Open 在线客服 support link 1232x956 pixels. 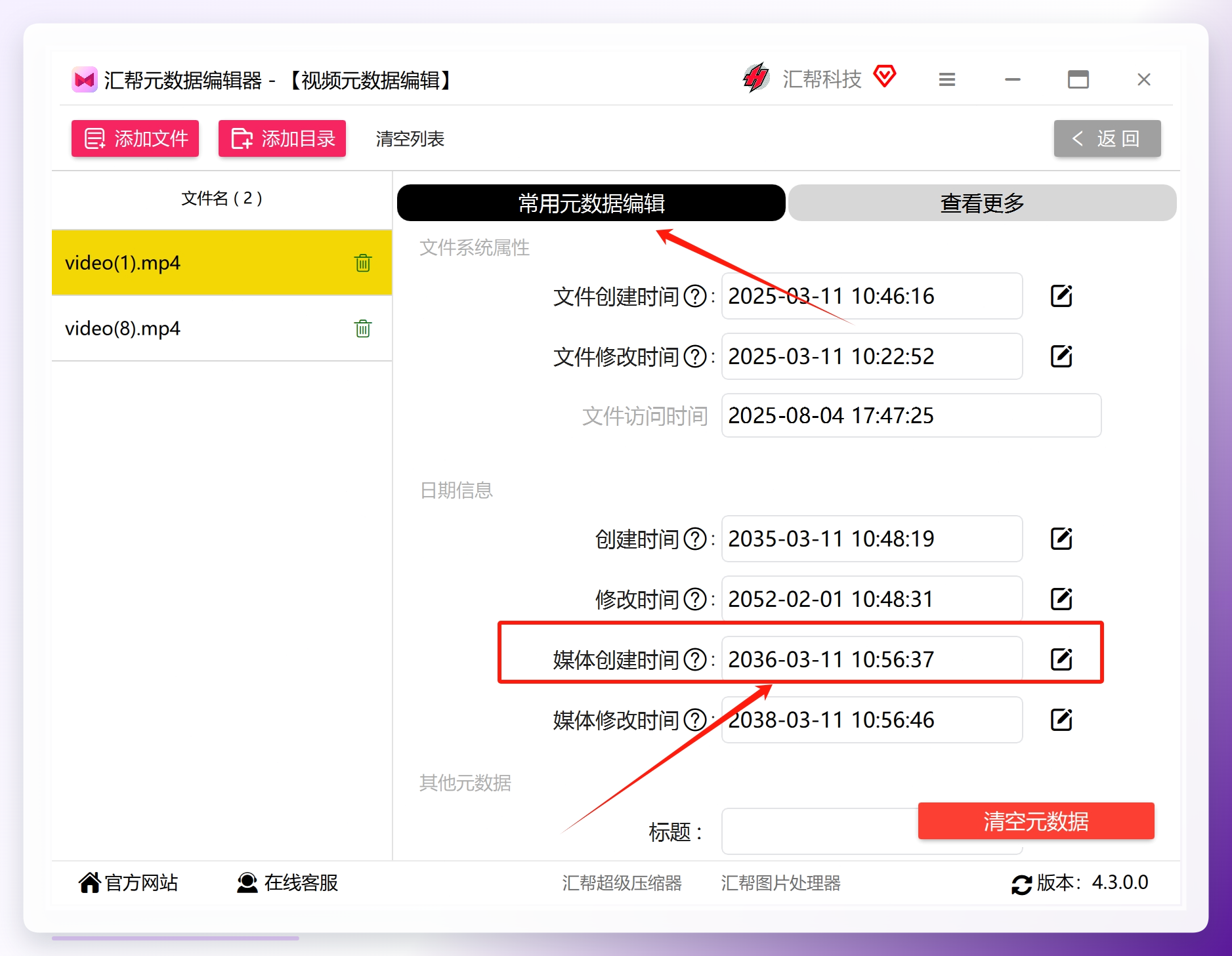287,883
